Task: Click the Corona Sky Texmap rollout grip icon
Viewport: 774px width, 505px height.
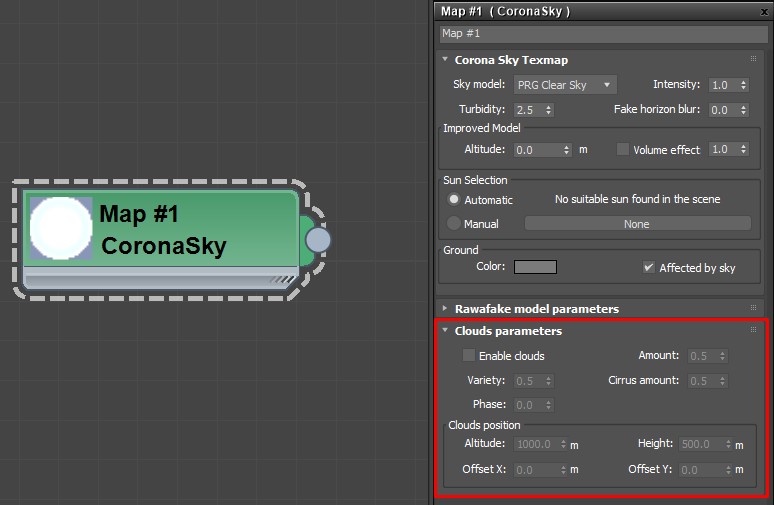Action: [x=753, y=59]
